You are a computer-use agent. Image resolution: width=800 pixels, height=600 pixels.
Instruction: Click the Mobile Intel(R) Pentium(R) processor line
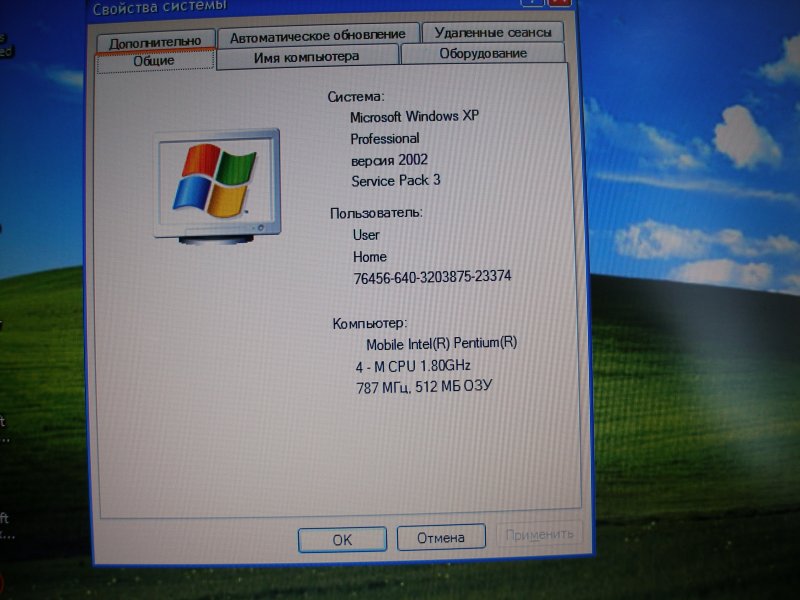click(x=441, y=343)
